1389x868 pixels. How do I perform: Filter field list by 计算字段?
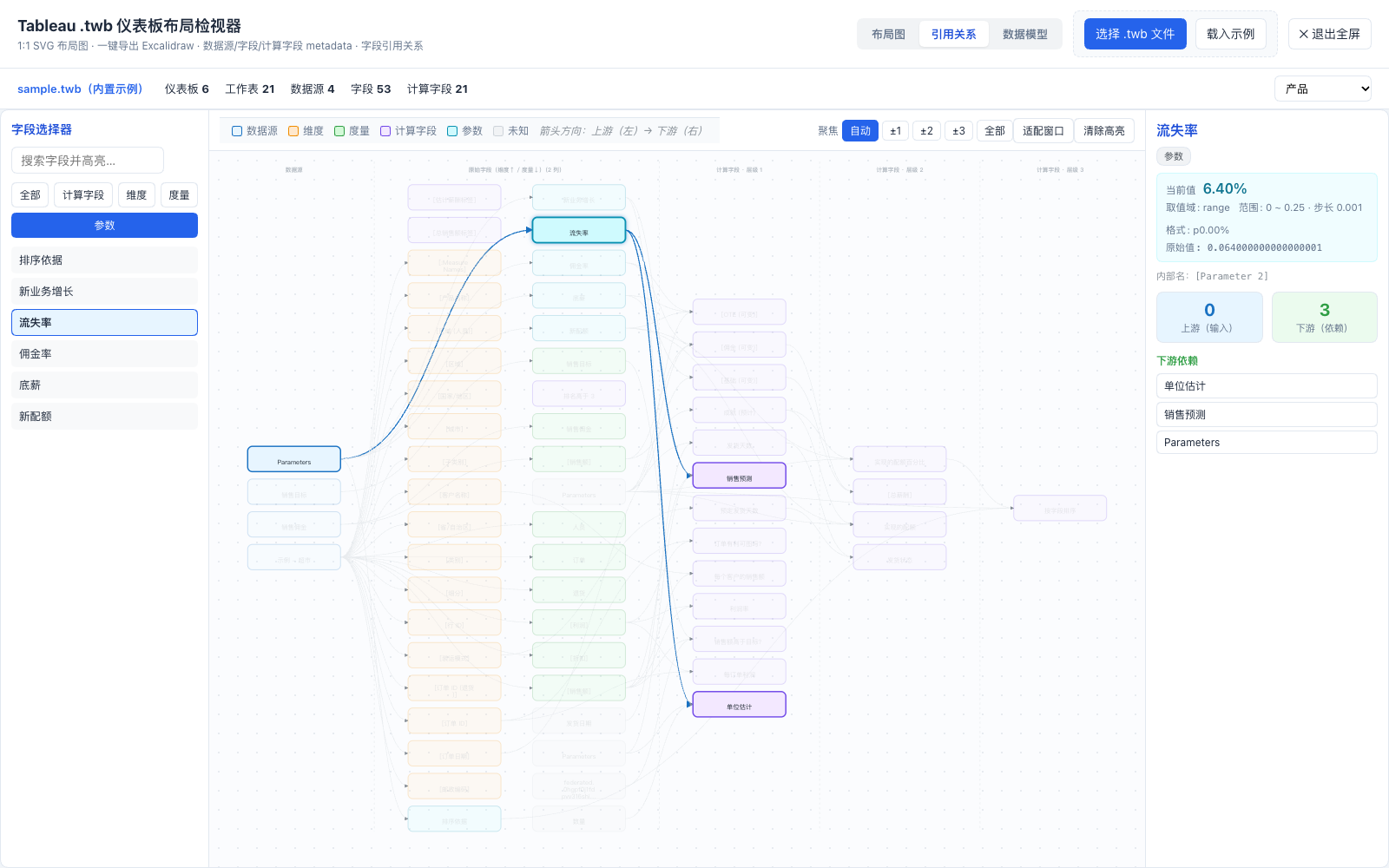point(83,195)
